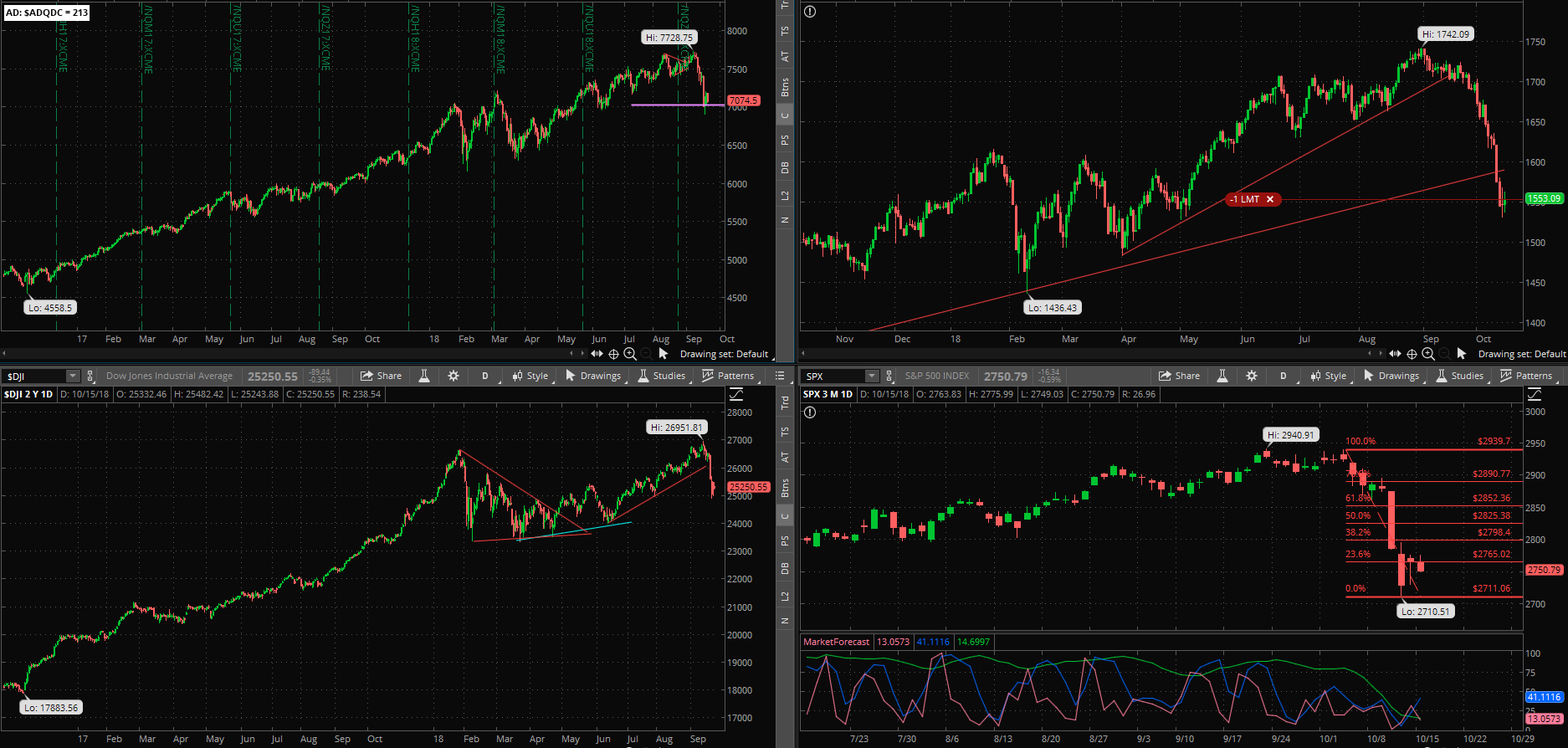Click the alert icon at SPX chart corner
The height and width of the screenshot is (748, 1568).
pos(810,412)
